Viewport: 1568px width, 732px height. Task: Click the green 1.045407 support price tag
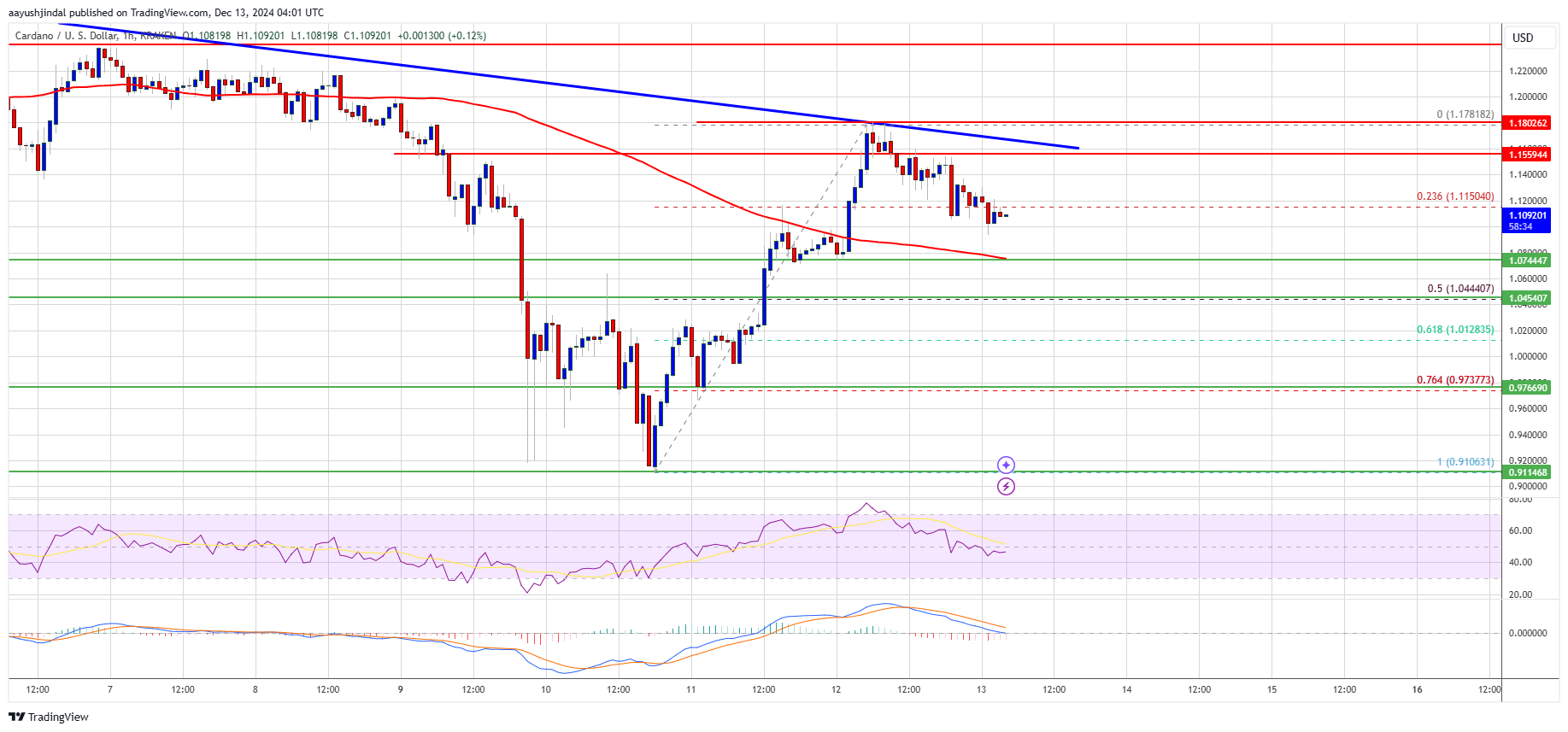[1527, 298]
